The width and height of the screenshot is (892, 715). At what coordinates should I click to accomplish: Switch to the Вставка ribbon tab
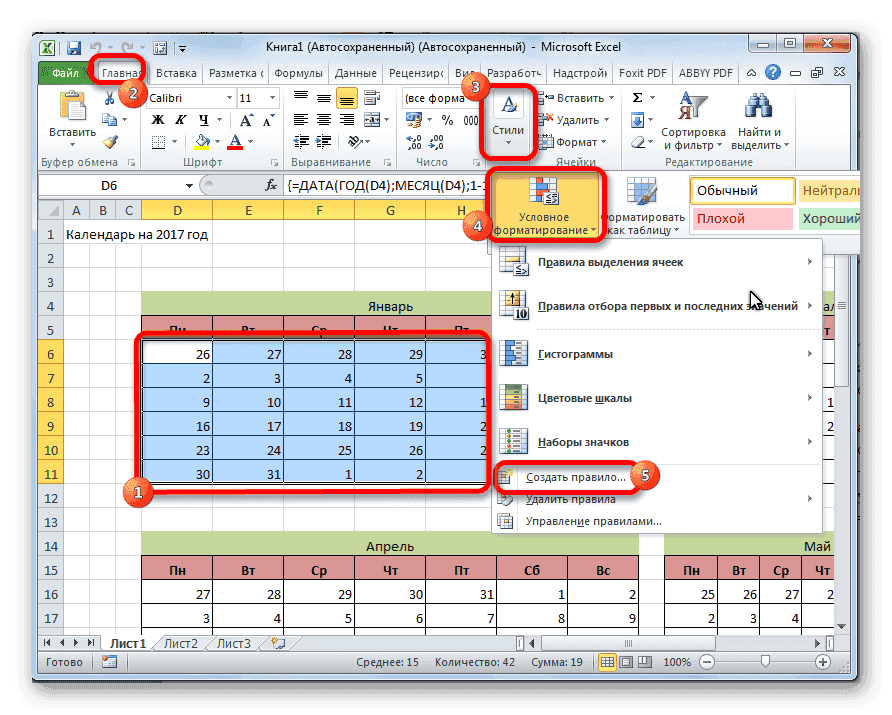(x=175, y=72)
